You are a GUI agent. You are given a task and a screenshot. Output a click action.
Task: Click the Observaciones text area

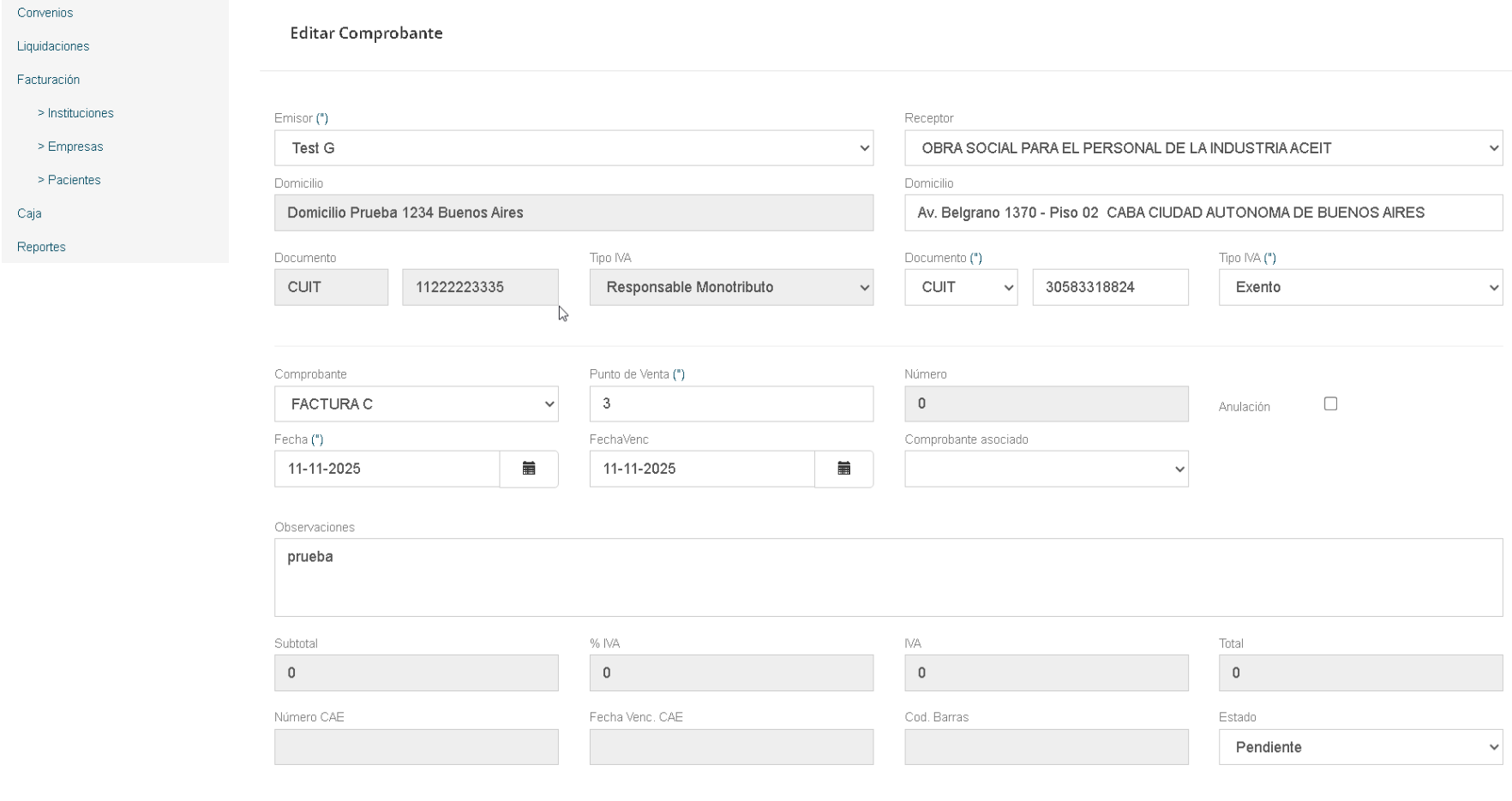click(888, 577)
